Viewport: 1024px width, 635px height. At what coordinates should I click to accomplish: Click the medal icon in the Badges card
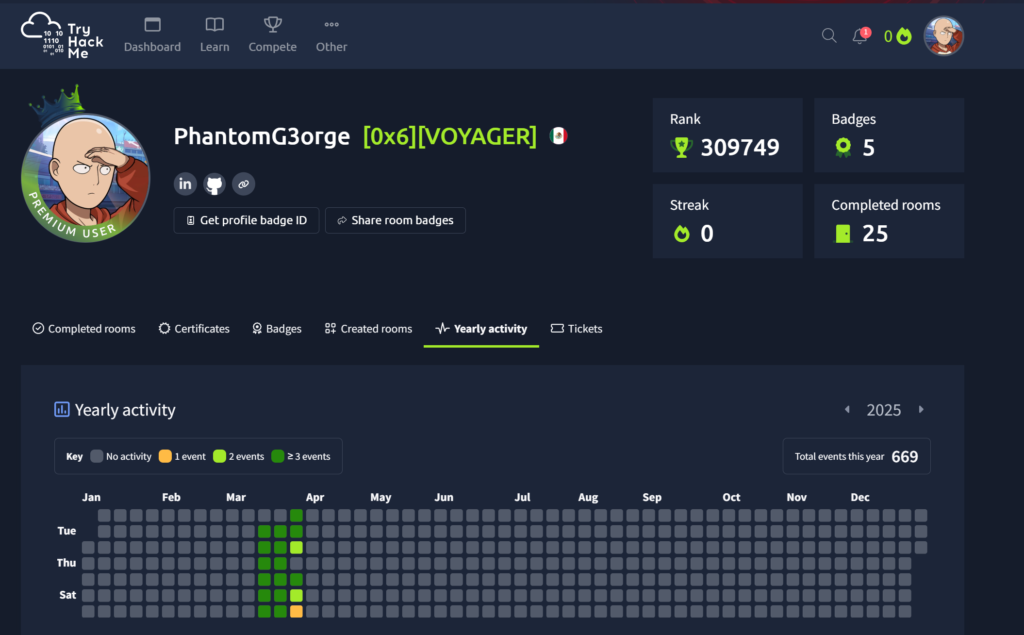[x=843, y=148]
